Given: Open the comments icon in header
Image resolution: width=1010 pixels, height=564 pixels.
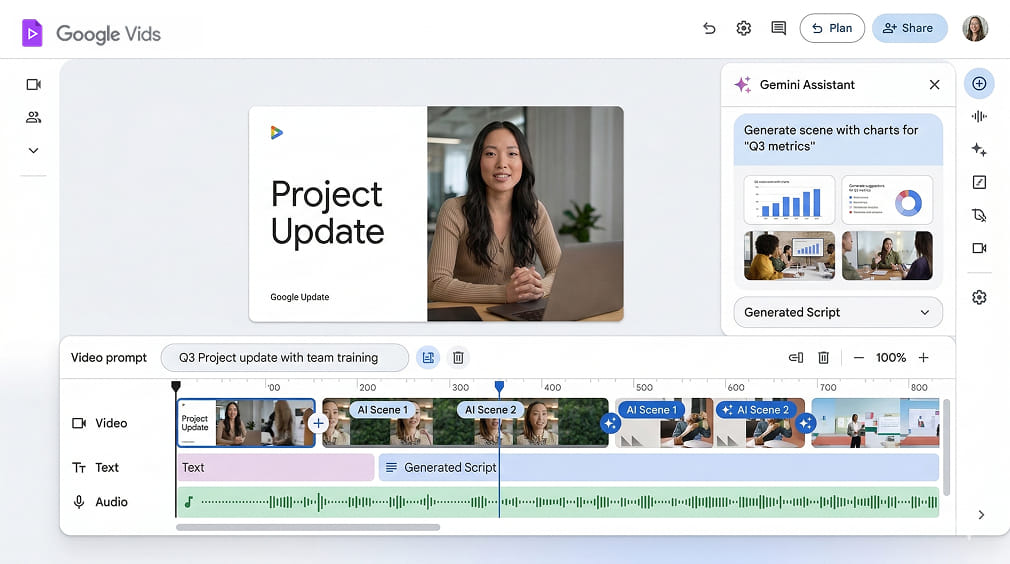Looking at the screenshot, I should (x=778, y=28).
